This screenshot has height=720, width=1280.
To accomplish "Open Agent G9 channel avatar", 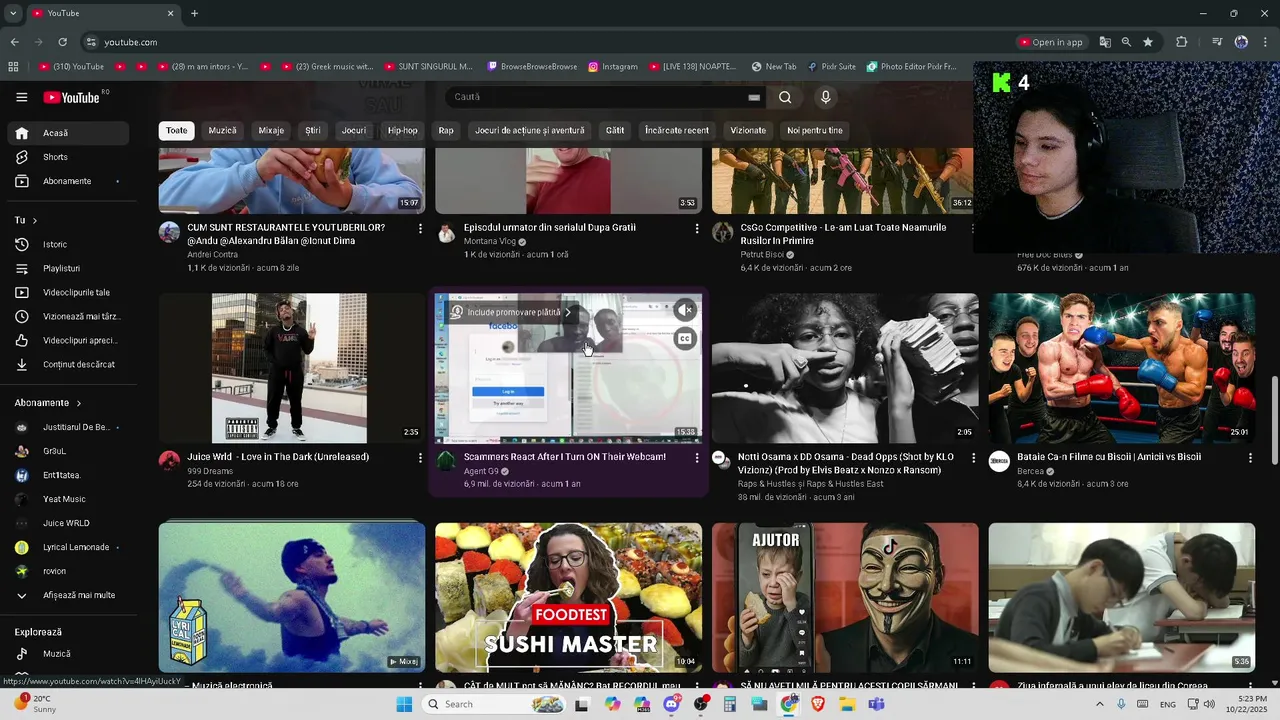I will [446, 461].
